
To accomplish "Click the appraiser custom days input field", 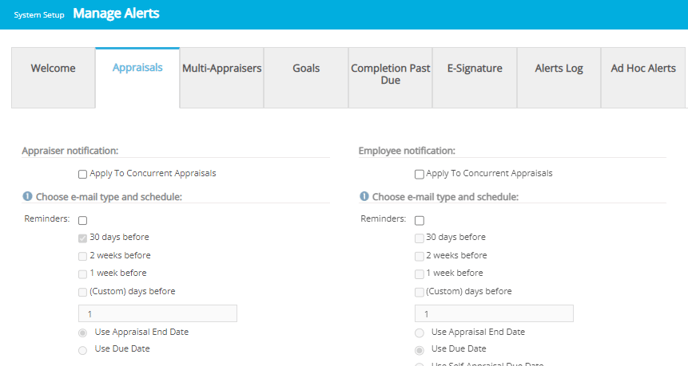I will (x=158, y=313).
